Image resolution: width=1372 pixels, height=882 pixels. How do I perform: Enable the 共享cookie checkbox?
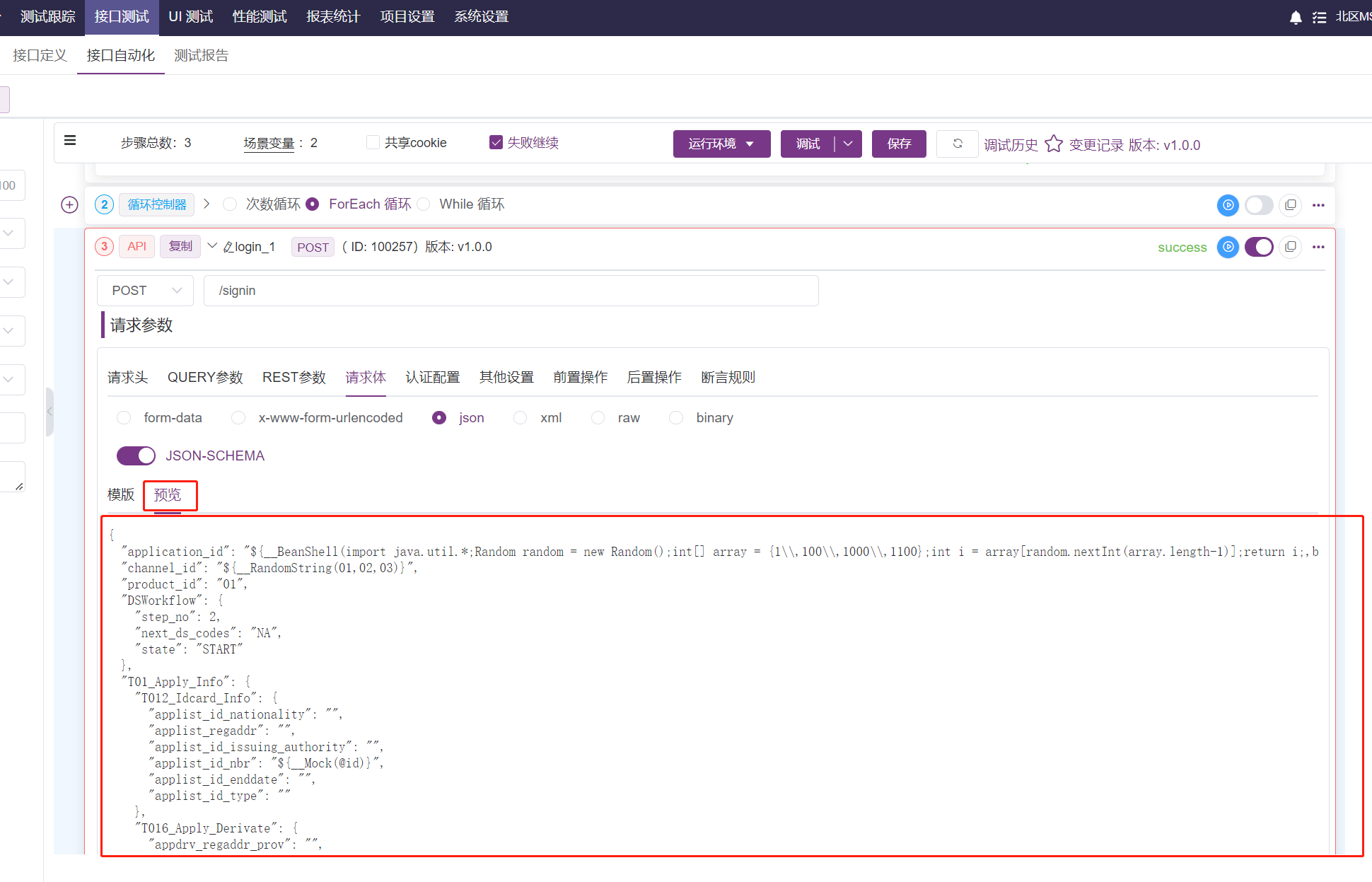pyautogui.click(x=373, y=141)
